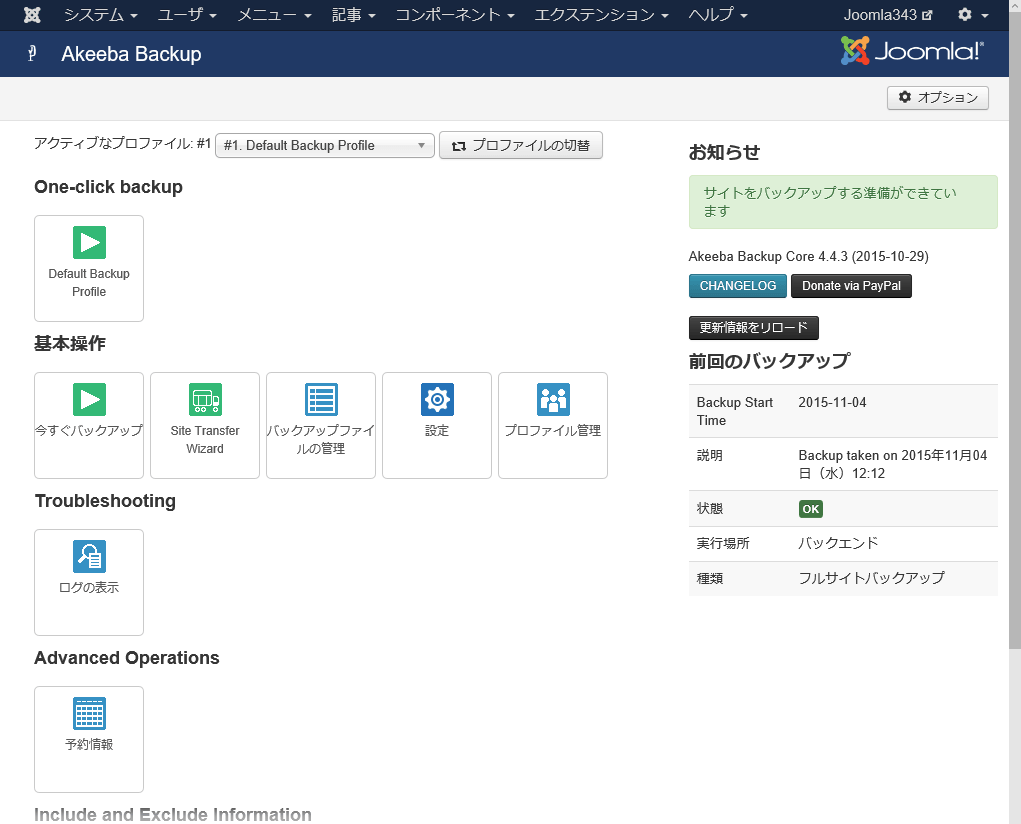Click the Akeeba Backup Core 4.4.3 version text
Viewport: 1021px width, 824px height.
[x=809, y=257]
